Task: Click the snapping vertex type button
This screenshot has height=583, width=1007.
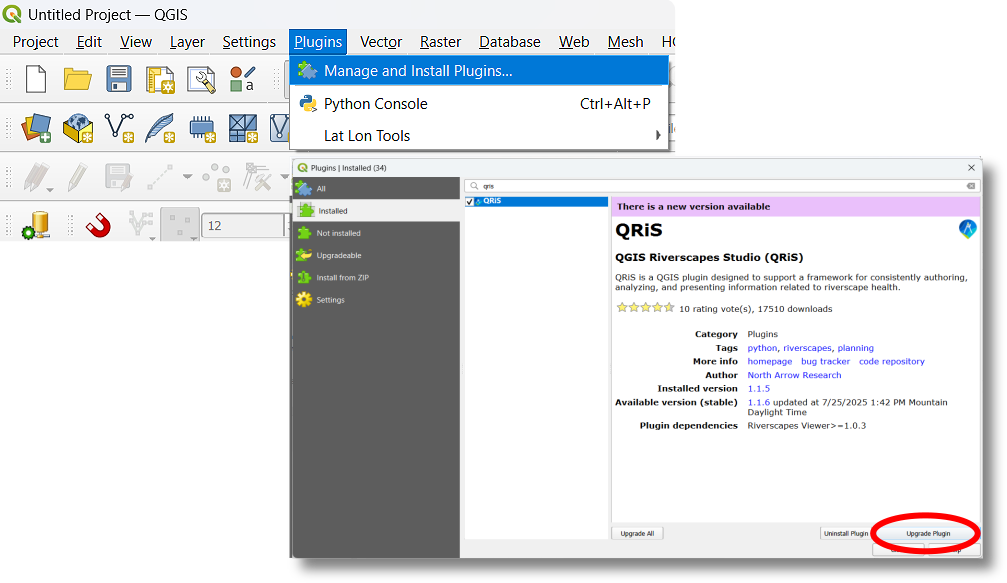Action: coord(179,225)
